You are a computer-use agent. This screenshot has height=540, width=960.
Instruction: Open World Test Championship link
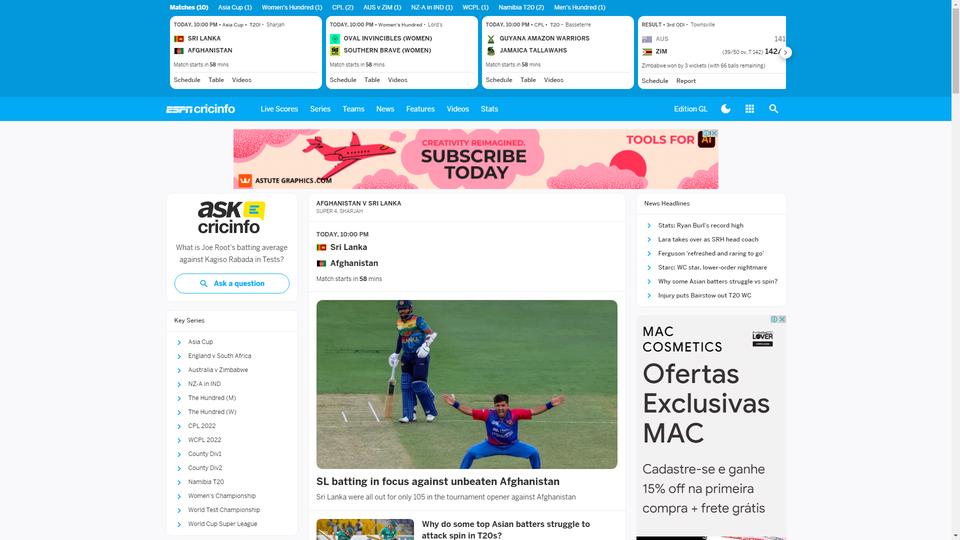pyautogui.click(x=224, y=510)
